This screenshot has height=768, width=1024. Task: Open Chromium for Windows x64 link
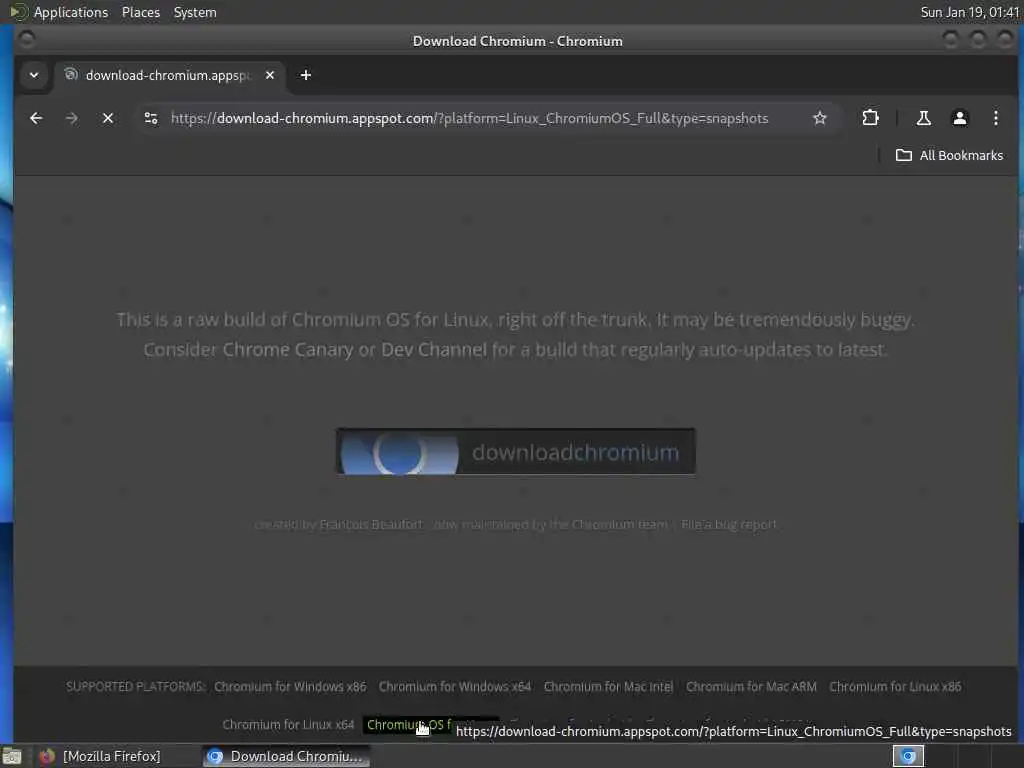click(x=455, y=687)
